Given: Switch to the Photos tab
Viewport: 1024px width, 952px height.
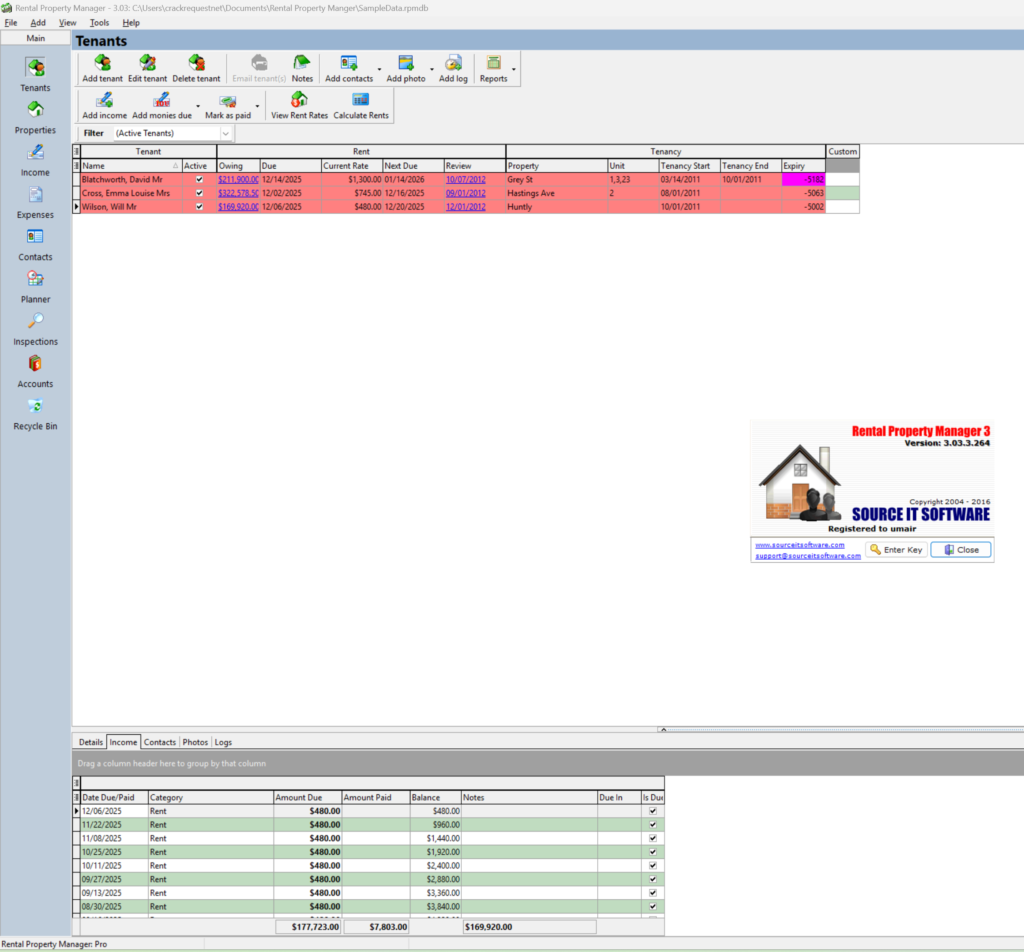Looking at the screenshot, I should pyautogui.click(x=195, y=742).
